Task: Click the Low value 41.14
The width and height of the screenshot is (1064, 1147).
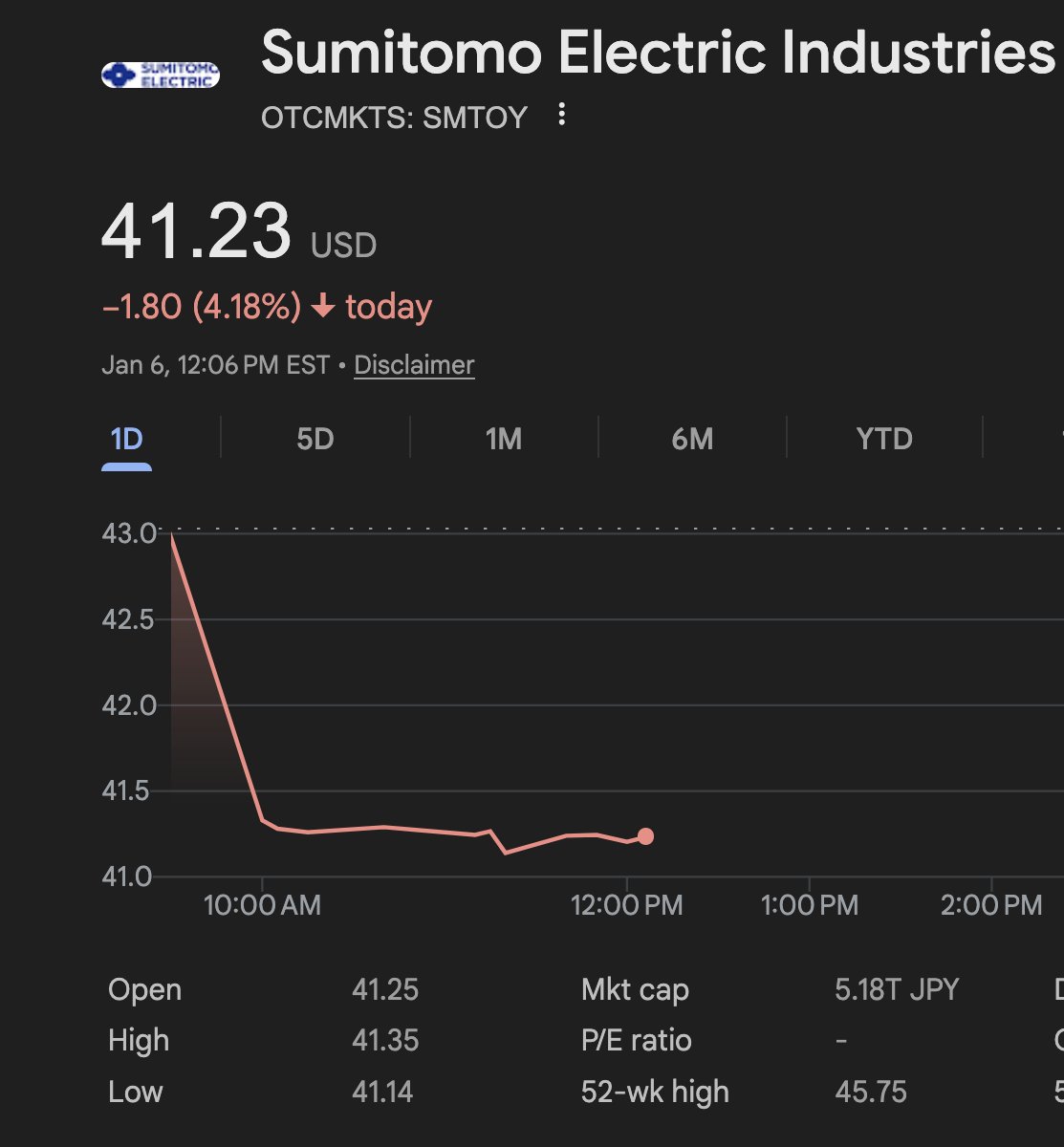Action: (x=382, y=1092)
